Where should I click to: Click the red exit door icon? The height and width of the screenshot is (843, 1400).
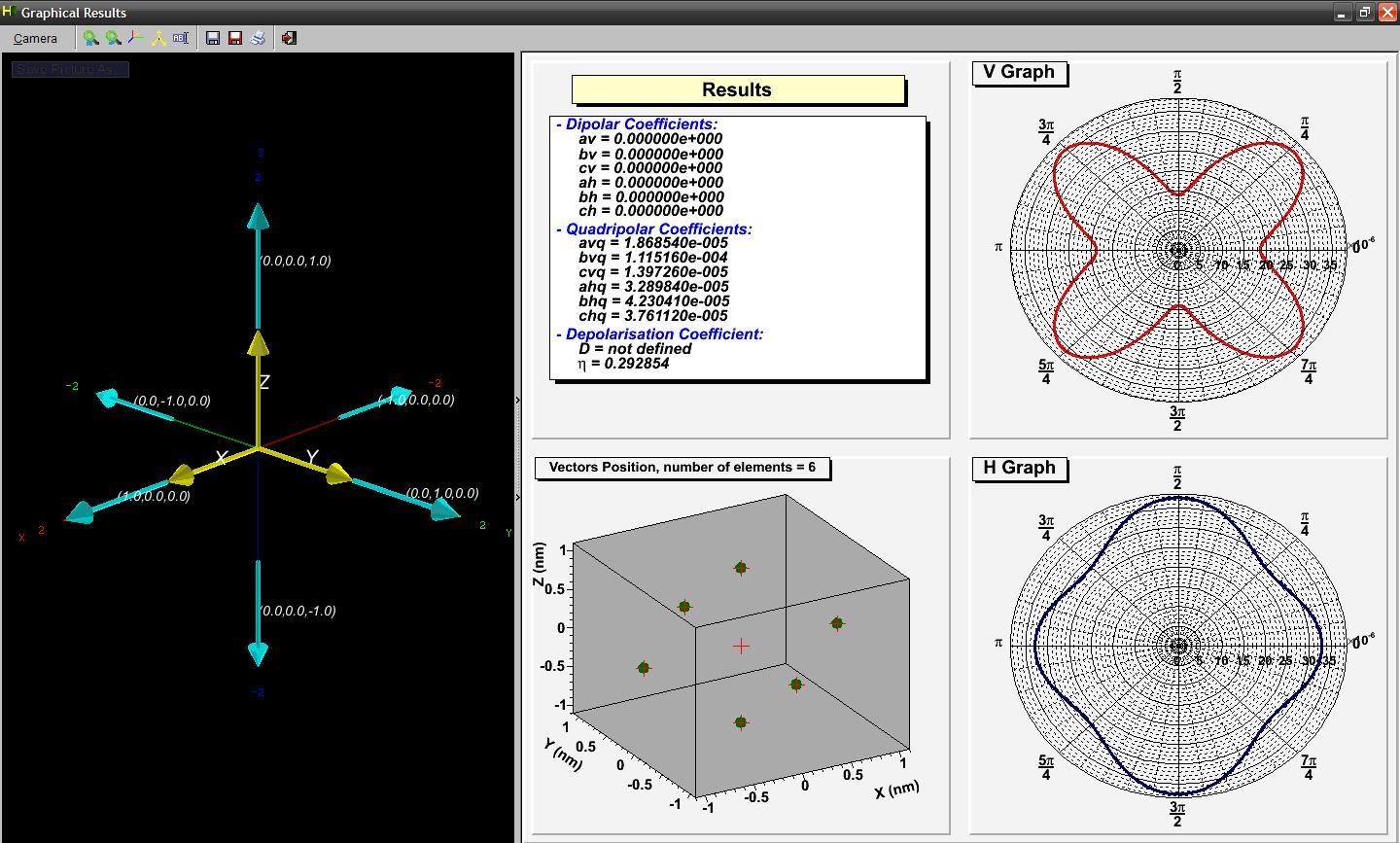(289, 38)
